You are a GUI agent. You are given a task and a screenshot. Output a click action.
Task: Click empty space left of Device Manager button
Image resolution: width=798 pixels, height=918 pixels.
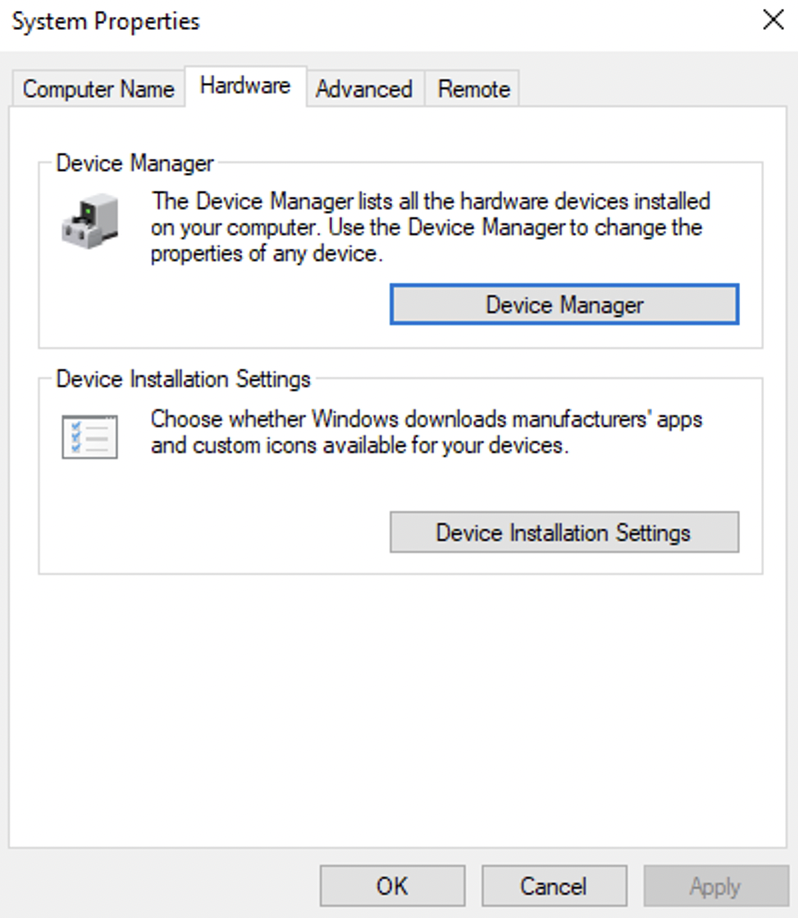click(x=220, y=305)
